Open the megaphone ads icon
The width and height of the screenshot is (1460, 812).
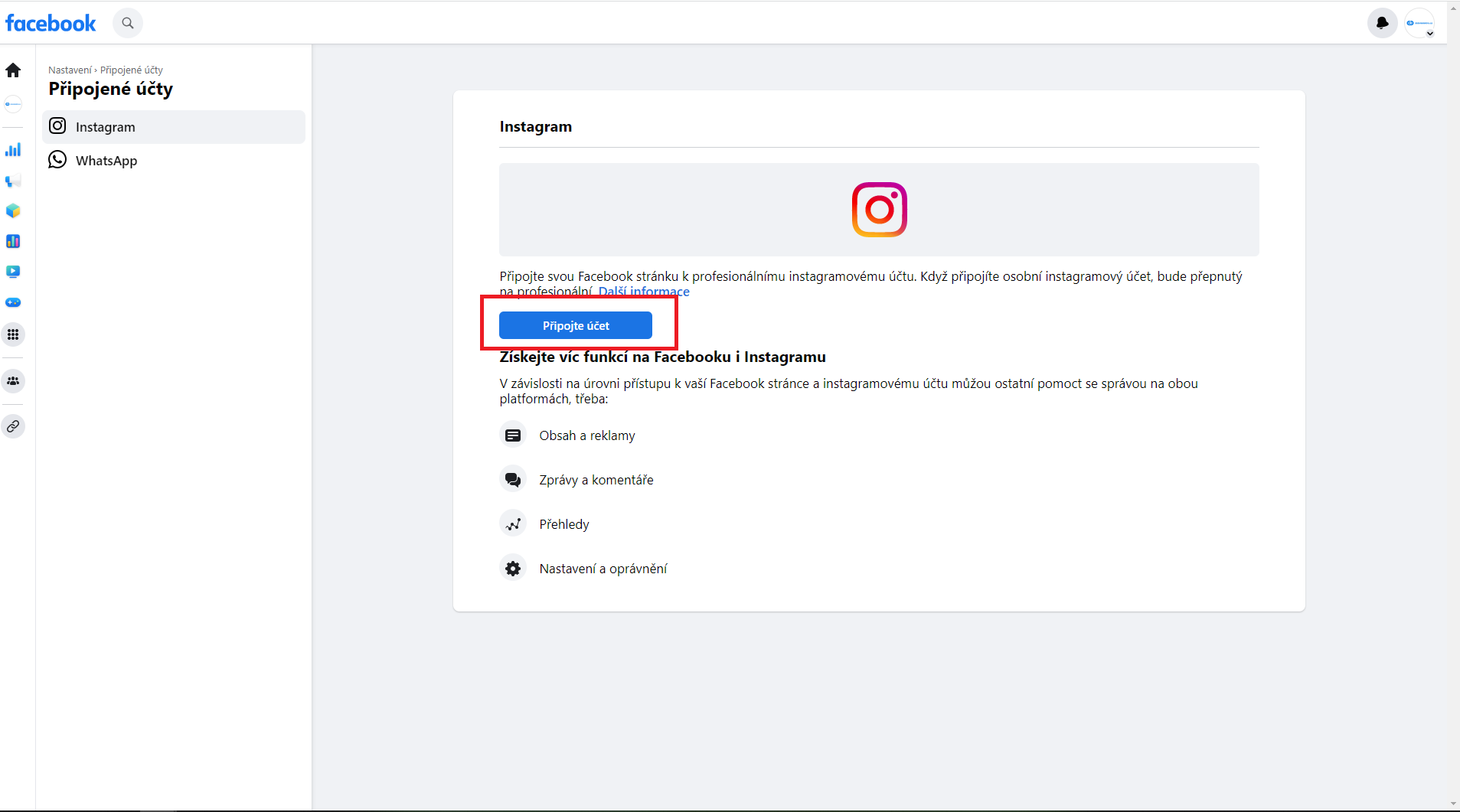click(13, 181)
